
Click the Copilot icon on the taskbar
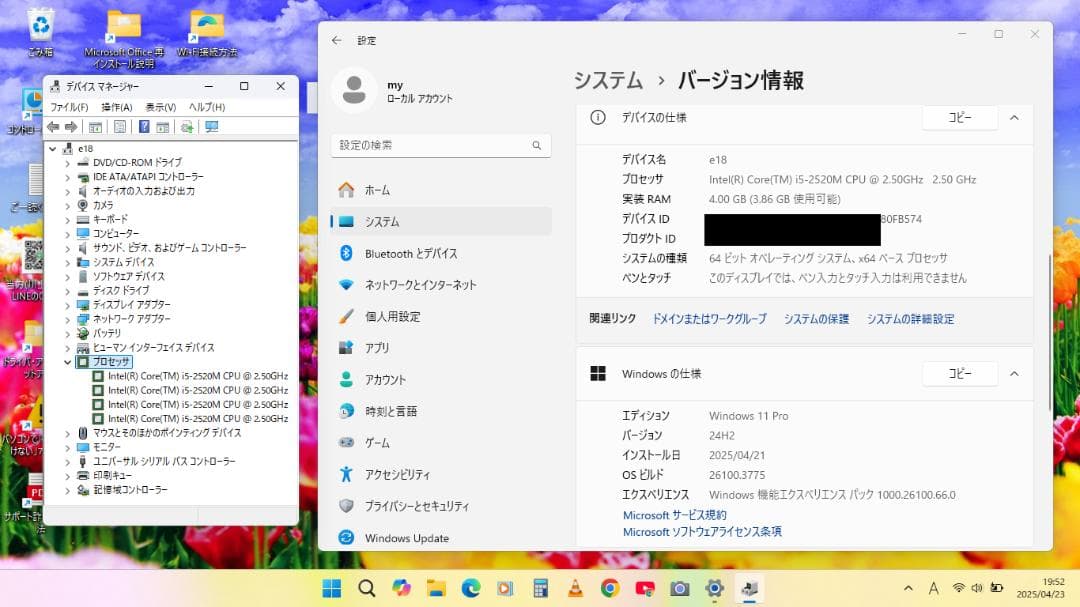401,590
